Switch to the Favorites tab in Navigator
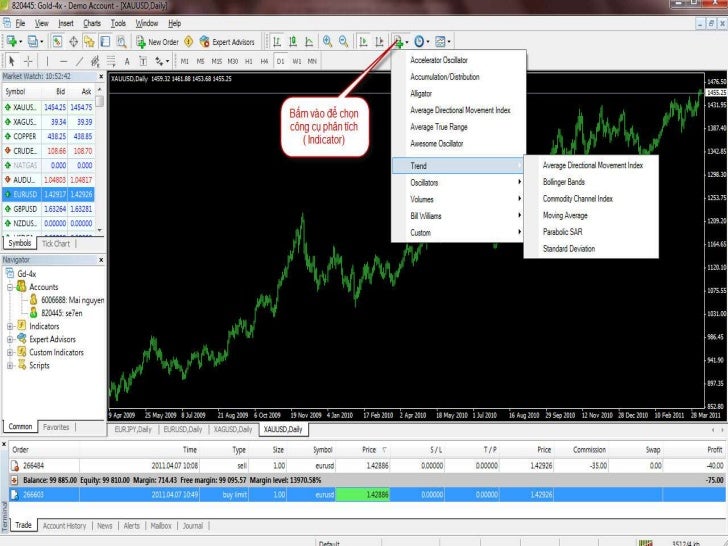The width and height of the screenshot is (728, 546). click(56, 427)
